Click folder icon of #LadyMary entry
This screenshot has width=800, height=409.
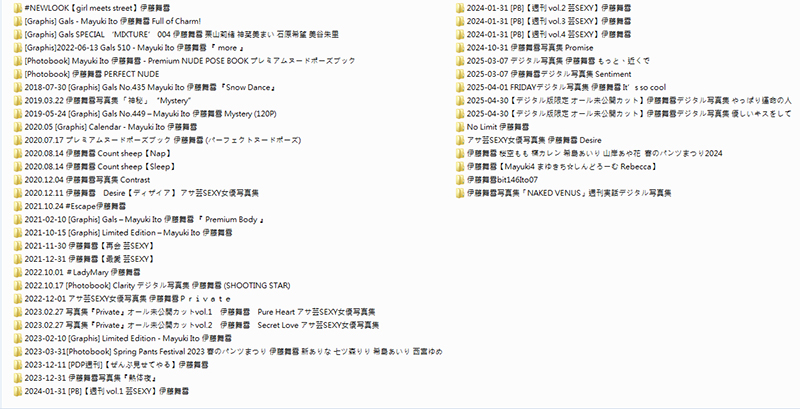18,272
